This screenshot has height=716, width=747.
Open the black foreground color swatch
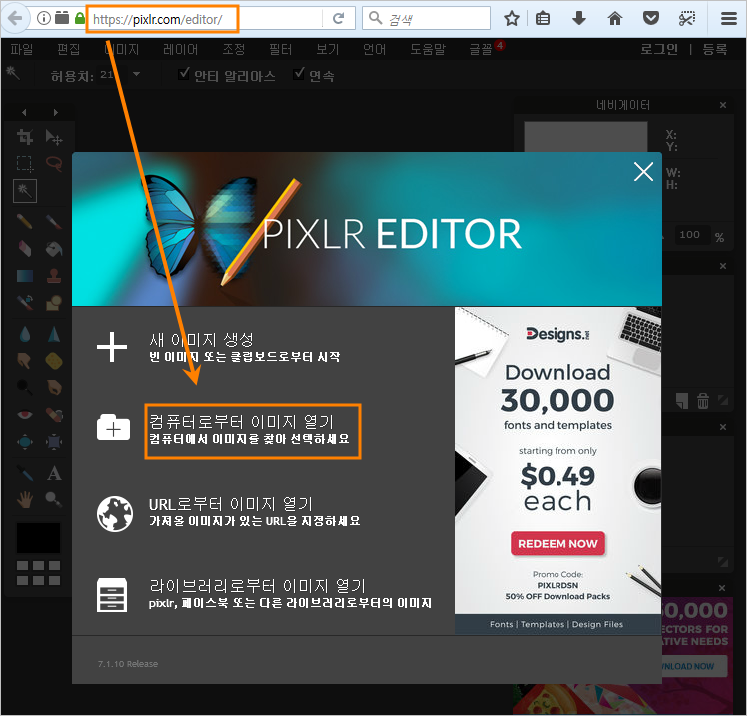tap(39, 538)
